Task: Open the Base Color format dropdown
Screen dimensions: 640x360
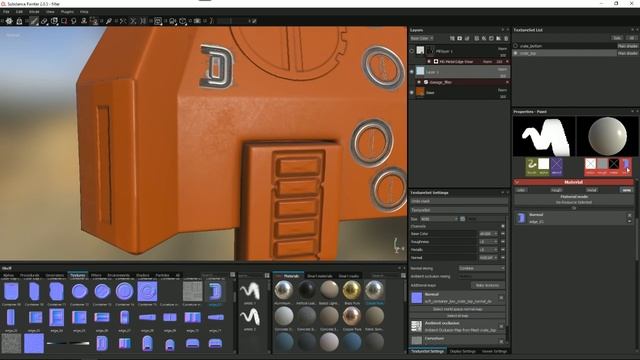Action: [x=488, y=234]
